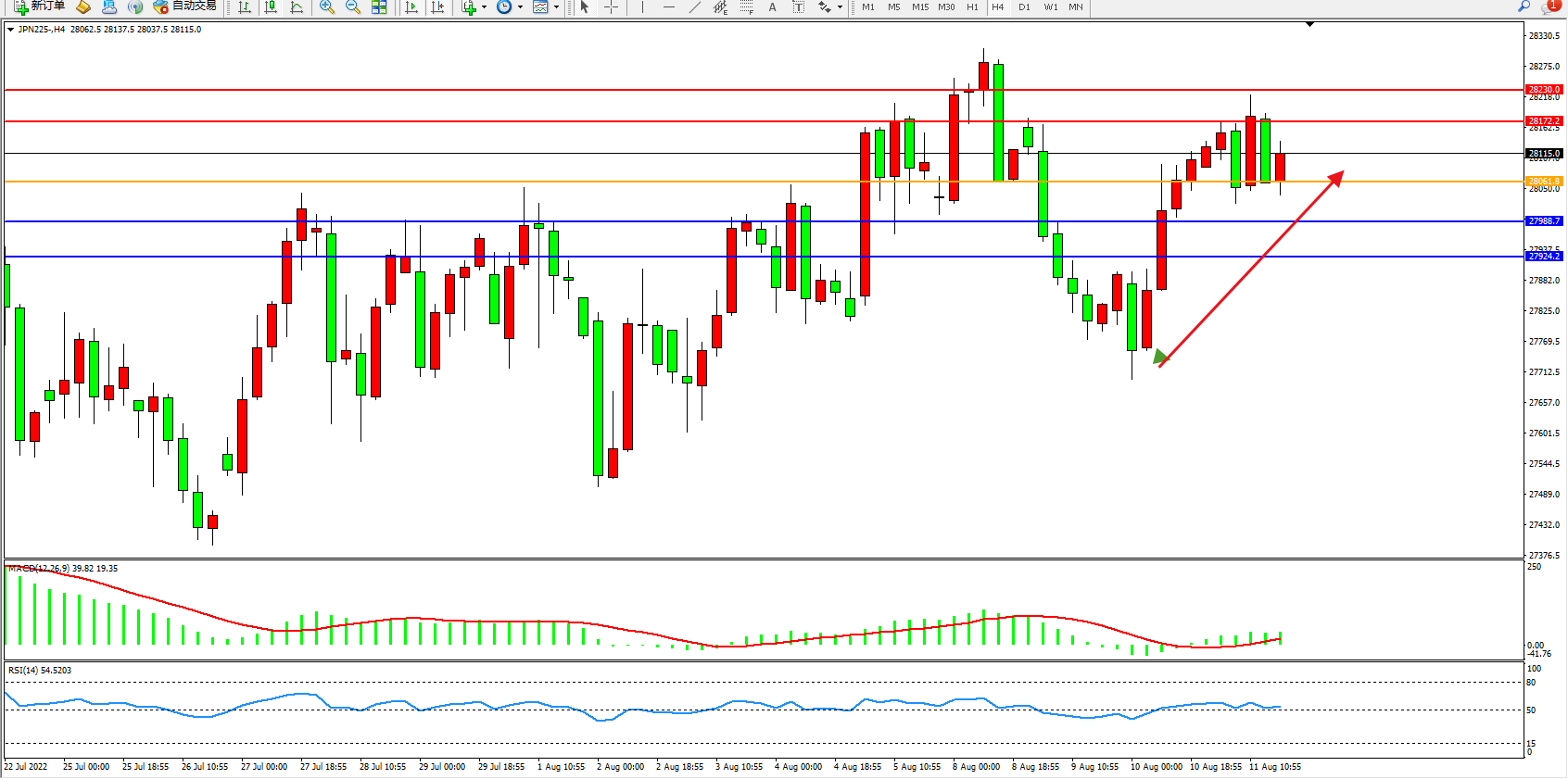The image size is (1568, 779).
Task: Draw a horizontal line tool
Action: [669, 7]
